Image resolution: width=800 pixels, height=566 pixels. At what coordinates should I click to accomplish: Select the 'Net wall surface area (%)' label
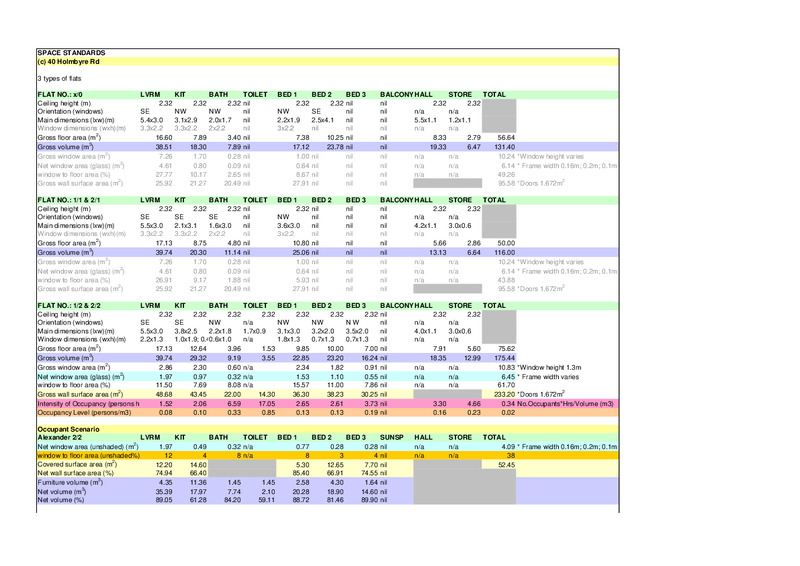tap(76, 473)
